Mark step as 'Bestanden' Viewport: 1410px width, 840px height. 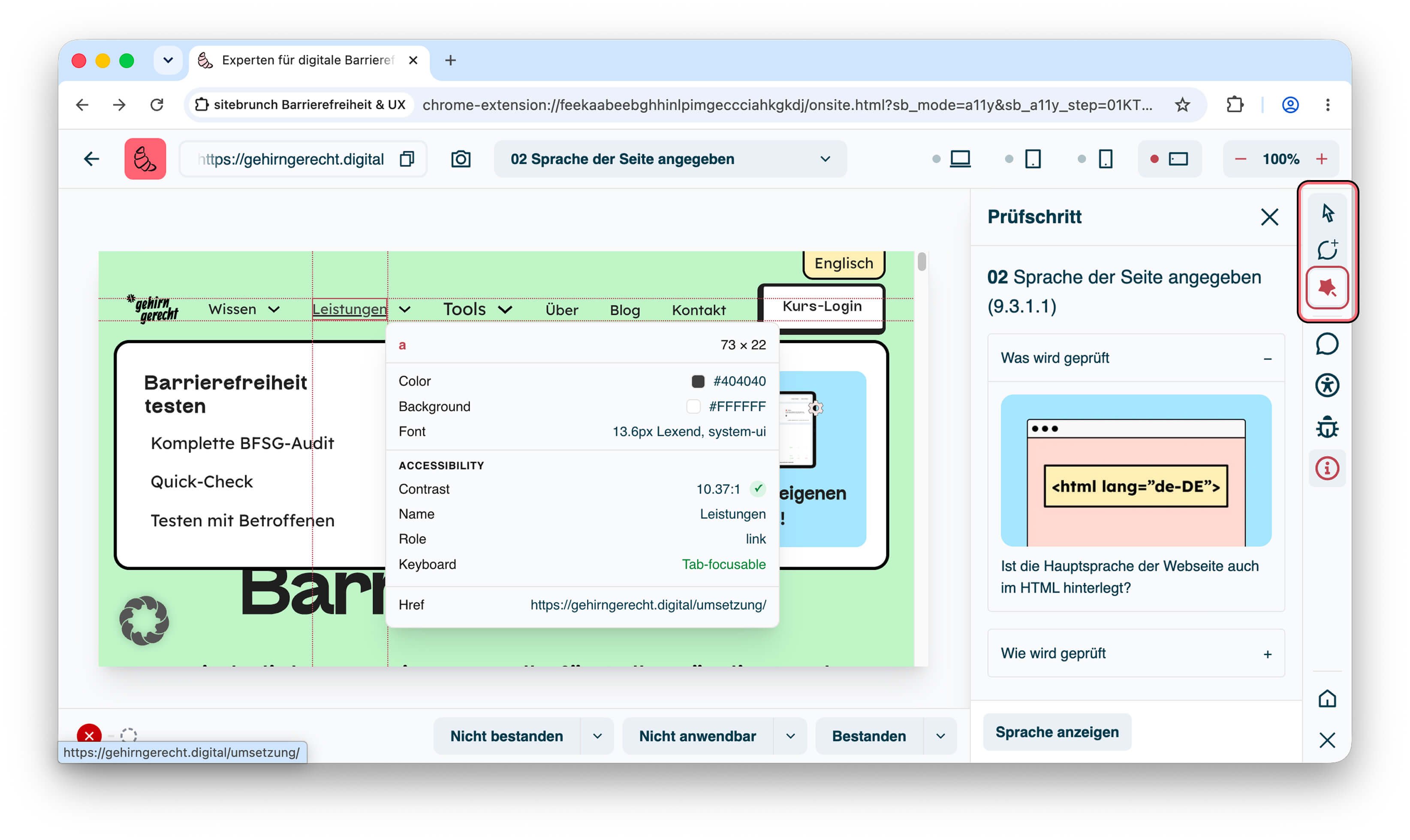point(869,736)
